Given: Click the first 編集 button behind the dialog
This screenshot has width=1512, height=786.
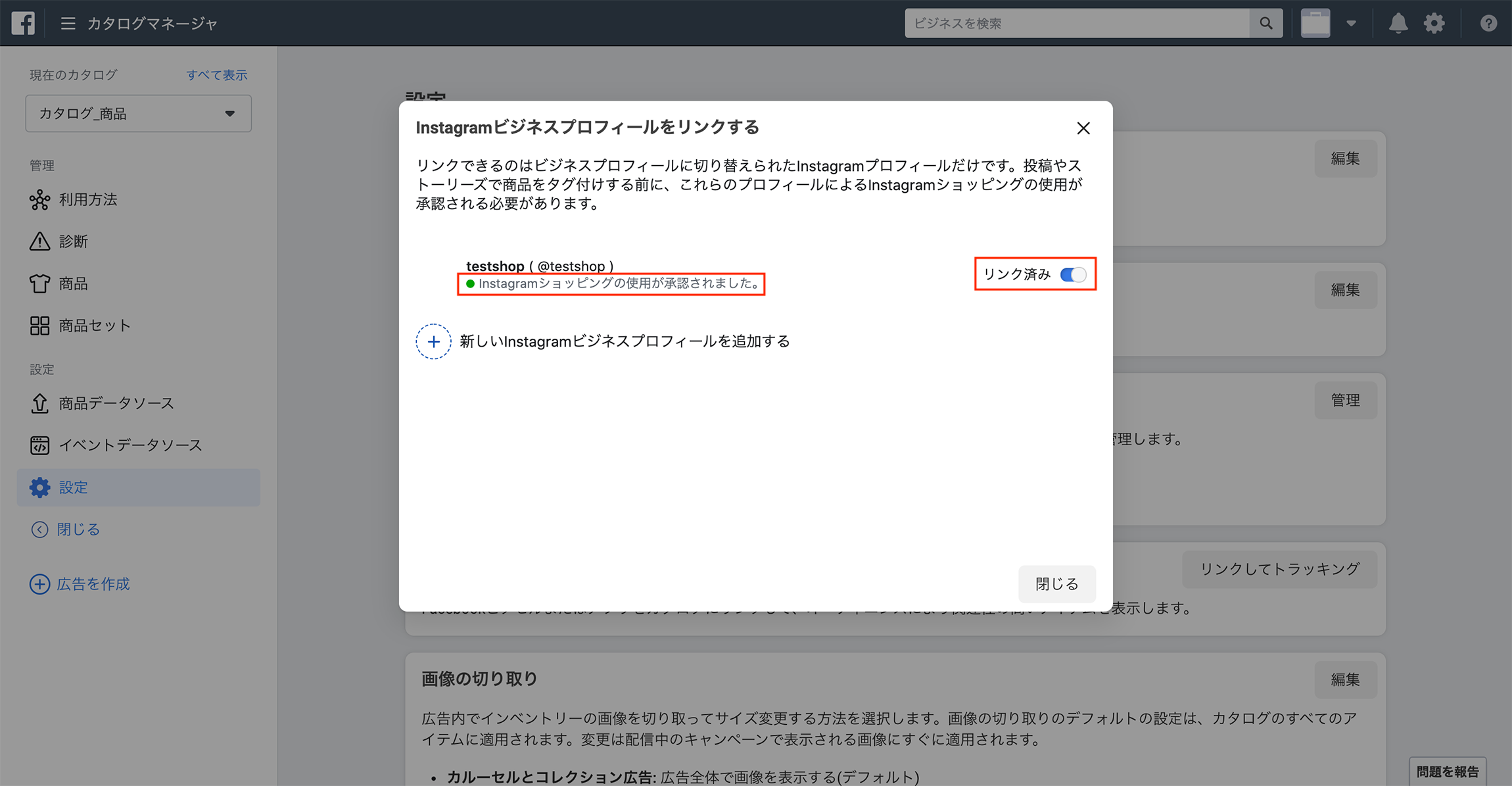Looking at the screenshot, I should [1345, 159].
